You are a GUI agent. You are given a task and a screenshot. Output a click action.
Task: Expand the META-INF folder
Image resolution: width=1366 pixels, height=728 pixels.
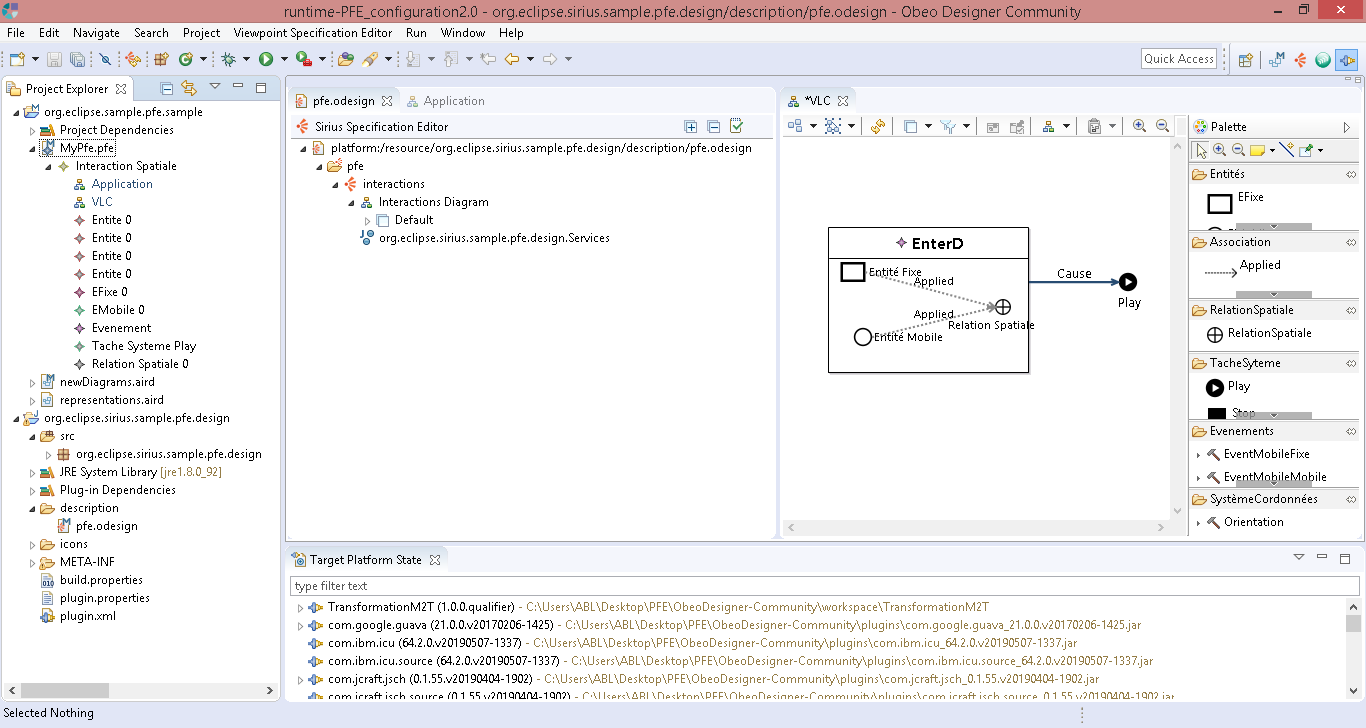(x=32, y=562)
